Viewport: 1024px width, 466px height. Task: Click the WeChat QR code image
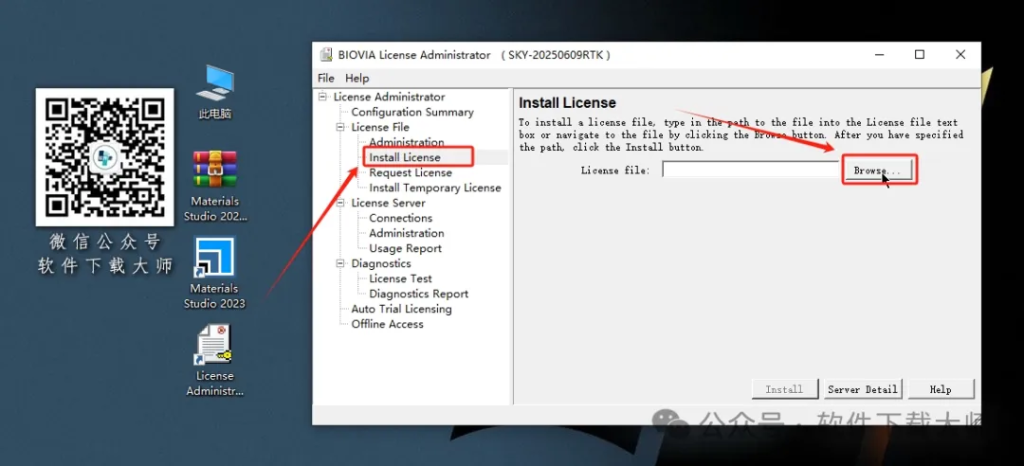pos(105,157)
